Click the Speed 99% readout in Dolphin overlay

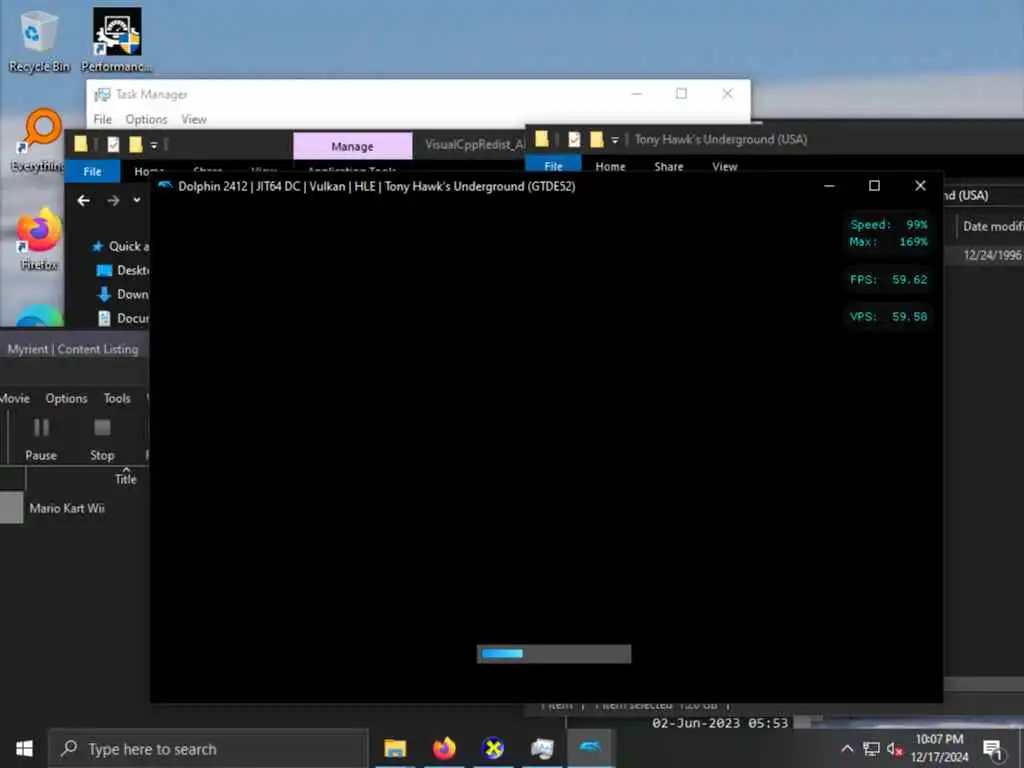pos(888,225)
